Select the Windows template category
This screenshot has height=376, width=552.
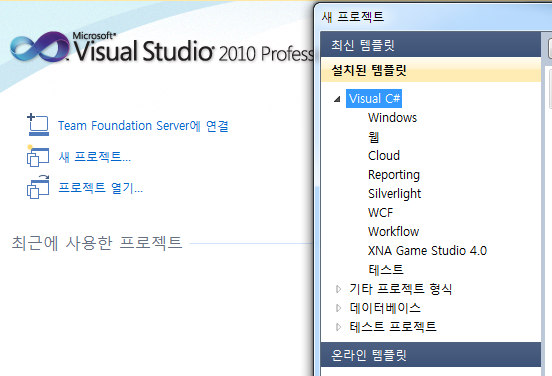click(x=393, y=118)
